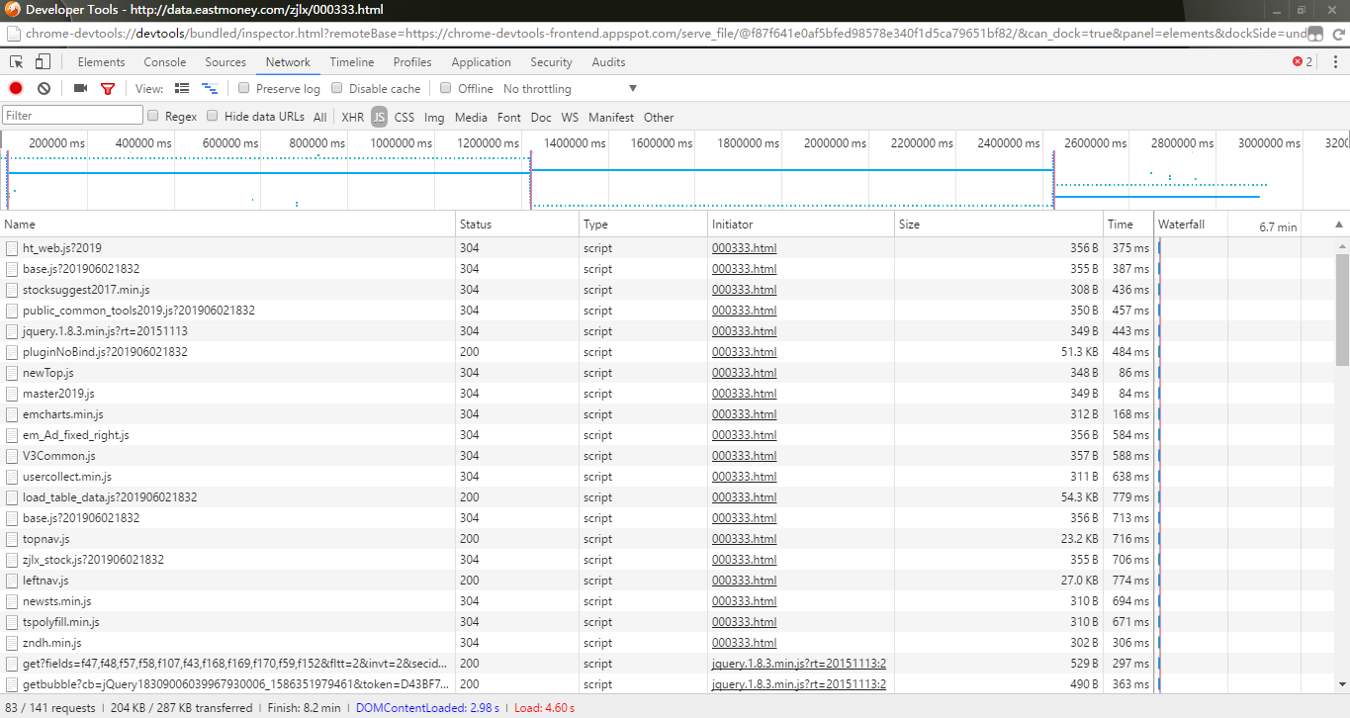Sort by the Size column header
The width and height of the screenshot is (1350, 718).
(x=999, y=225)
